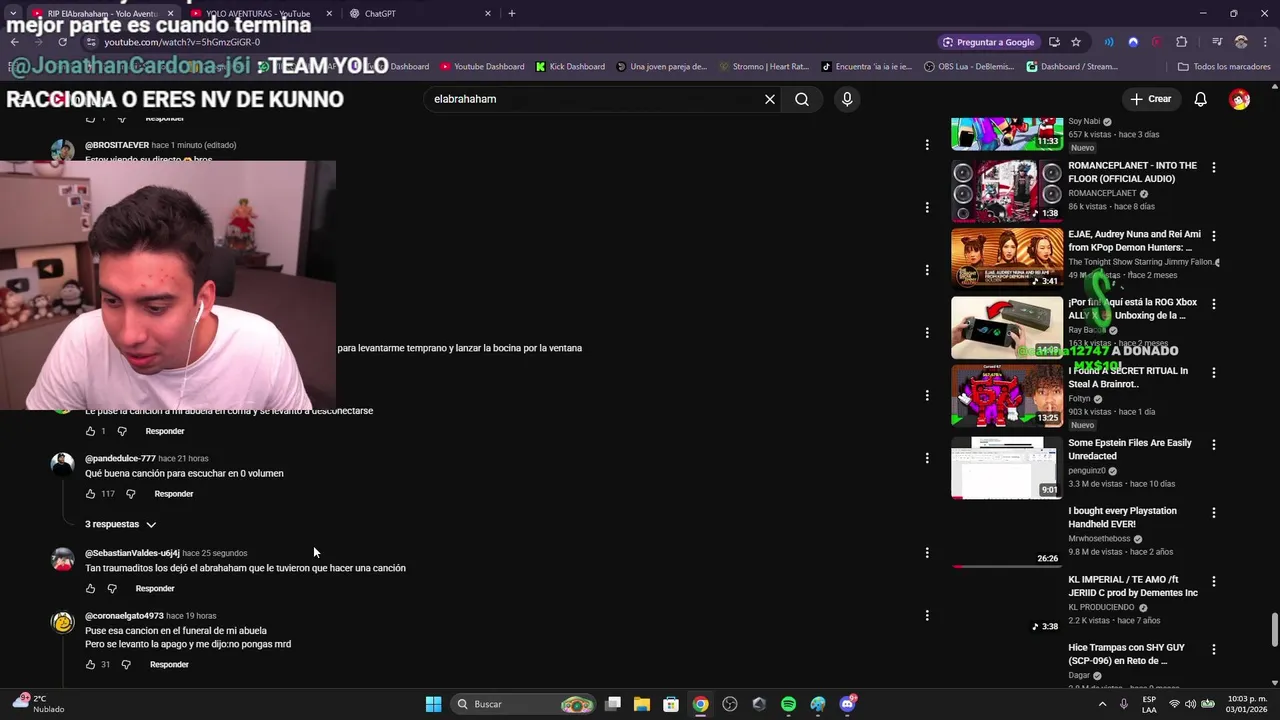The image size is (1280, 720).
Task: Open Kick Dashboard bookmark
Action: tap(570, 67)
